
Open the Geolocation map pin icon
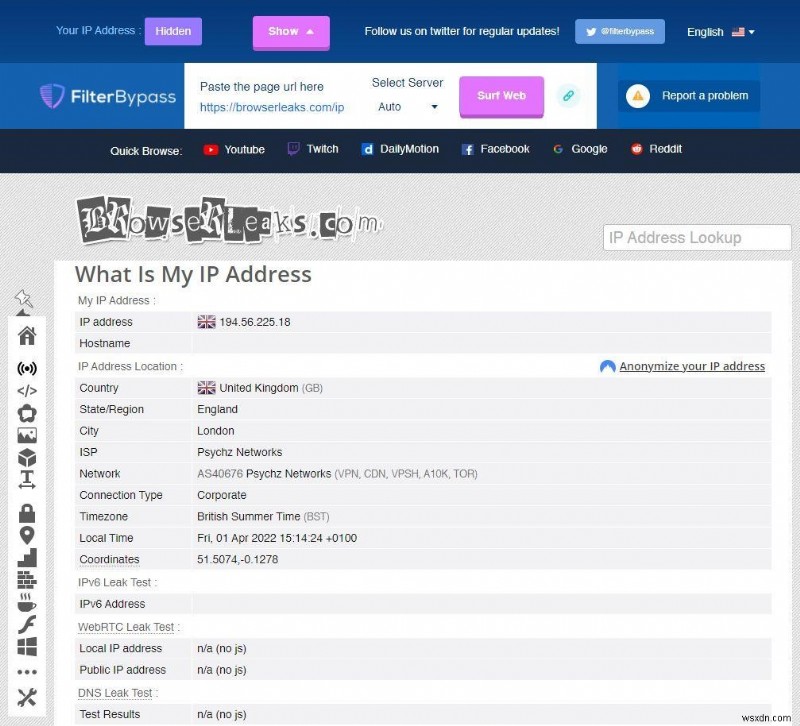[x=27, y=535]
